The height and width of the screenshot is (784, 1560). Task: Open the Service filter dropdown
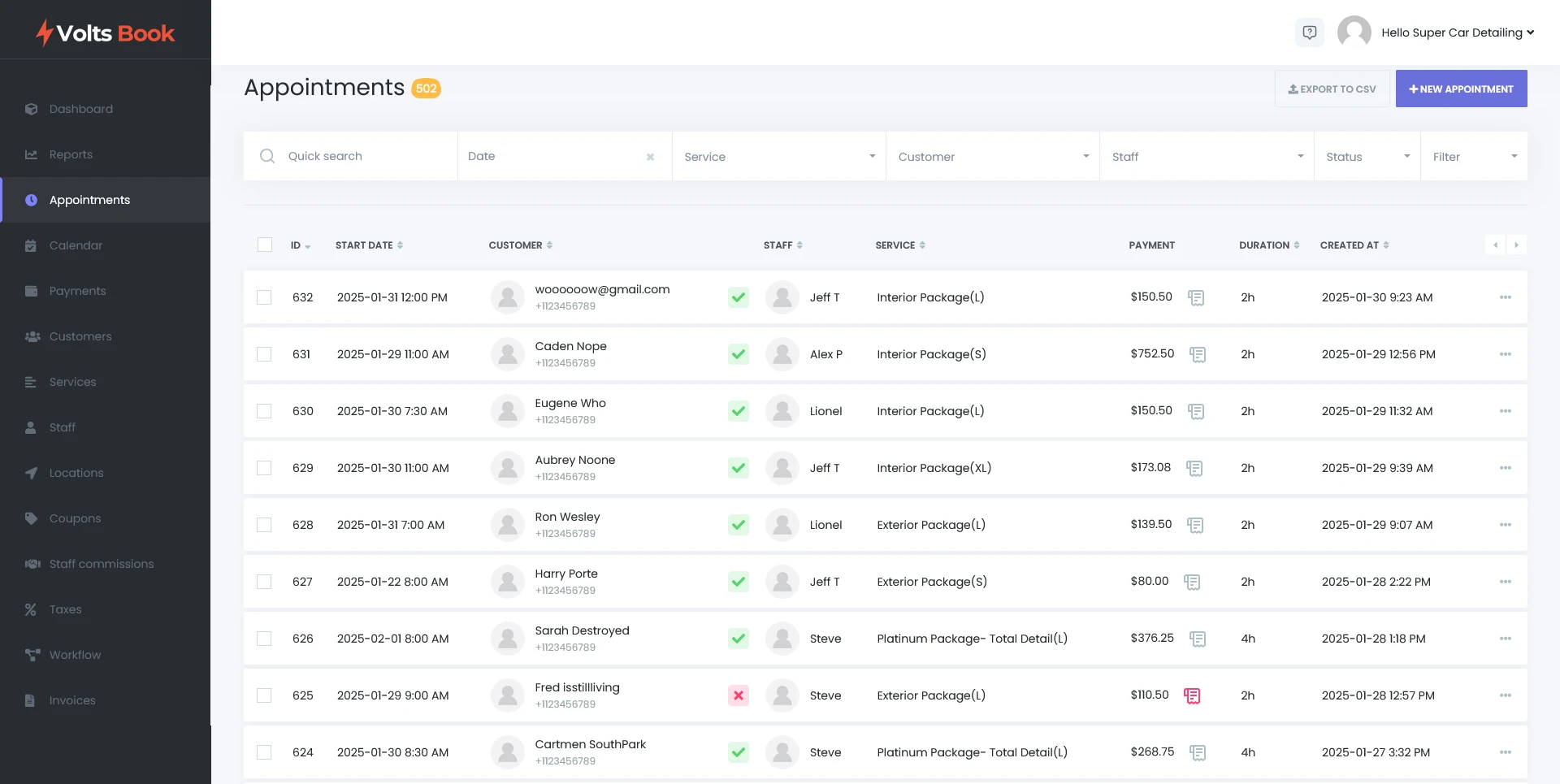(778, 156)
